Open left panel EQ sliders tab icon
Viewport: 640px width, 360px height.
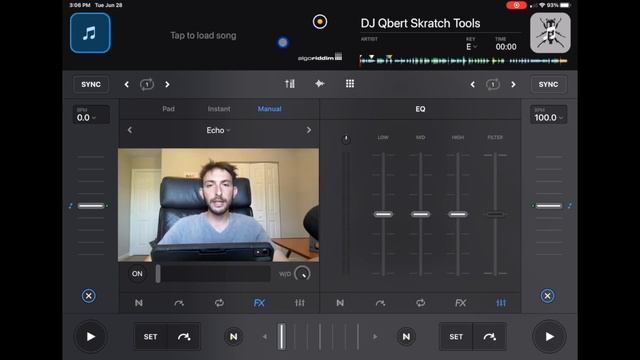coord(300,303)
